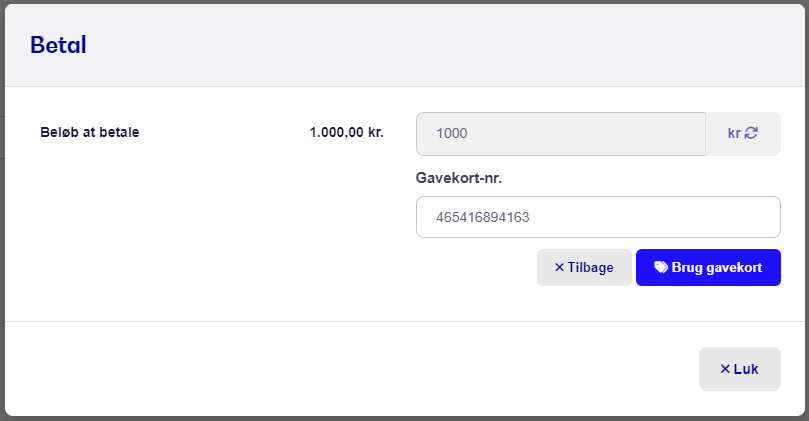Click the Brug gavekort button text
Image resolution: width=809 pixels, height=421 pixels.
tap(717, 267)
